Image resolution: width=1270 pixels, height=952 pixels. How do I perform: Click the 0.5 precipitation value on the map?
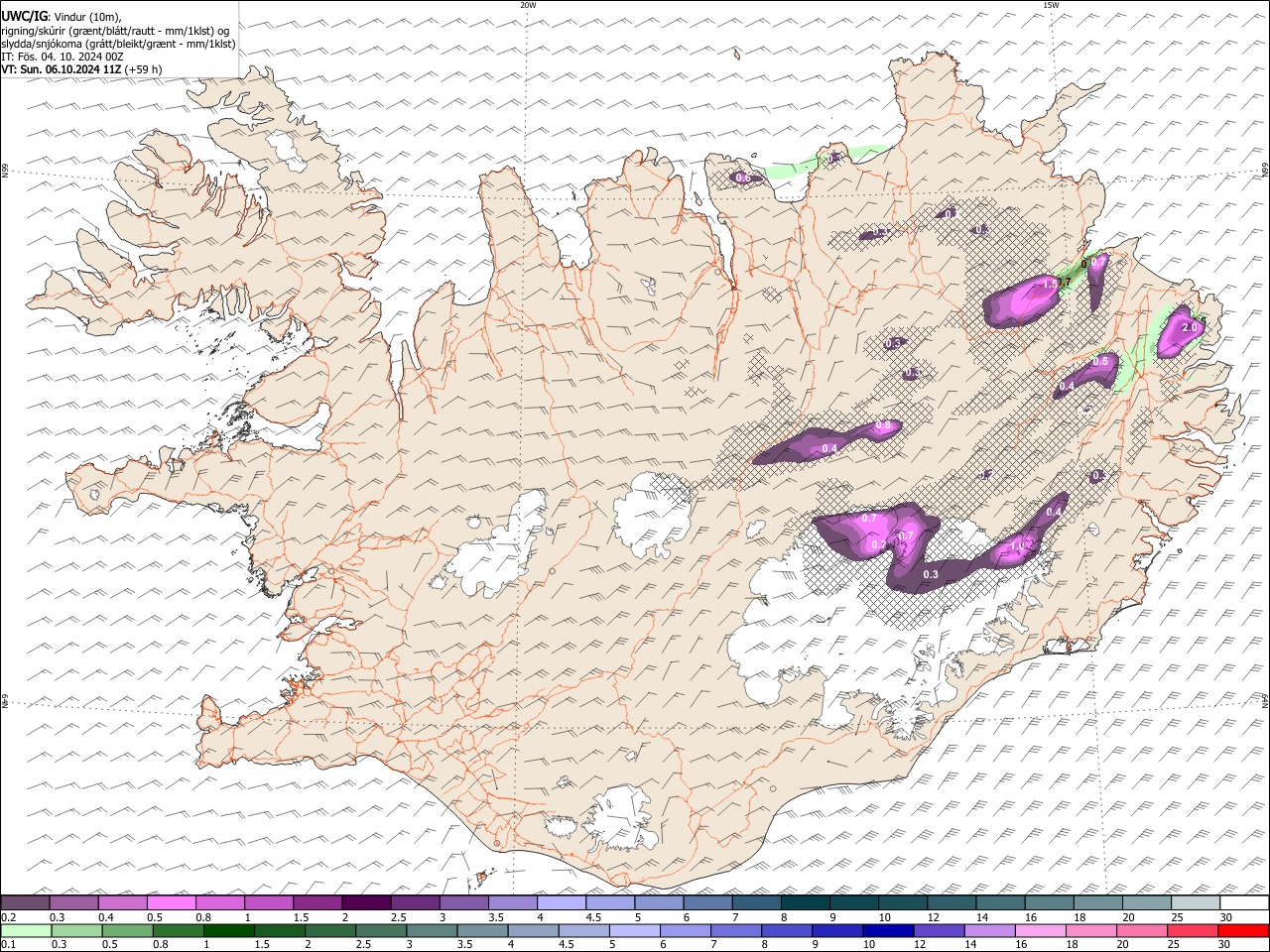point(1100,362)
